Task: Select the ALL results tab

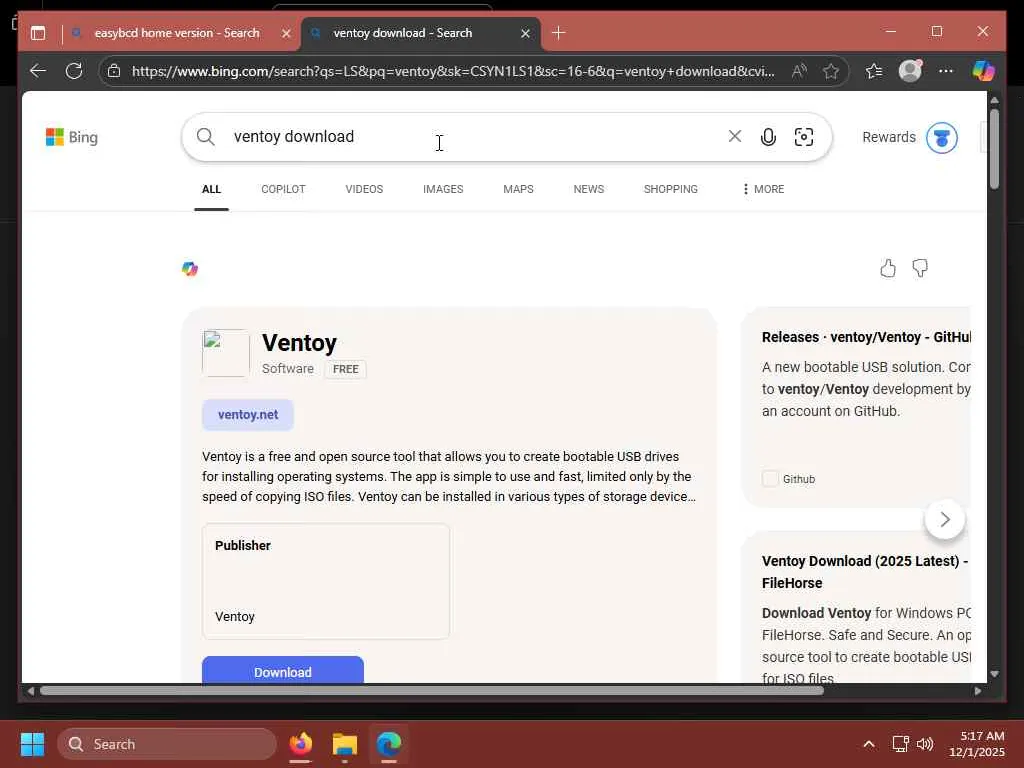Action: click(x=212, y=189)
